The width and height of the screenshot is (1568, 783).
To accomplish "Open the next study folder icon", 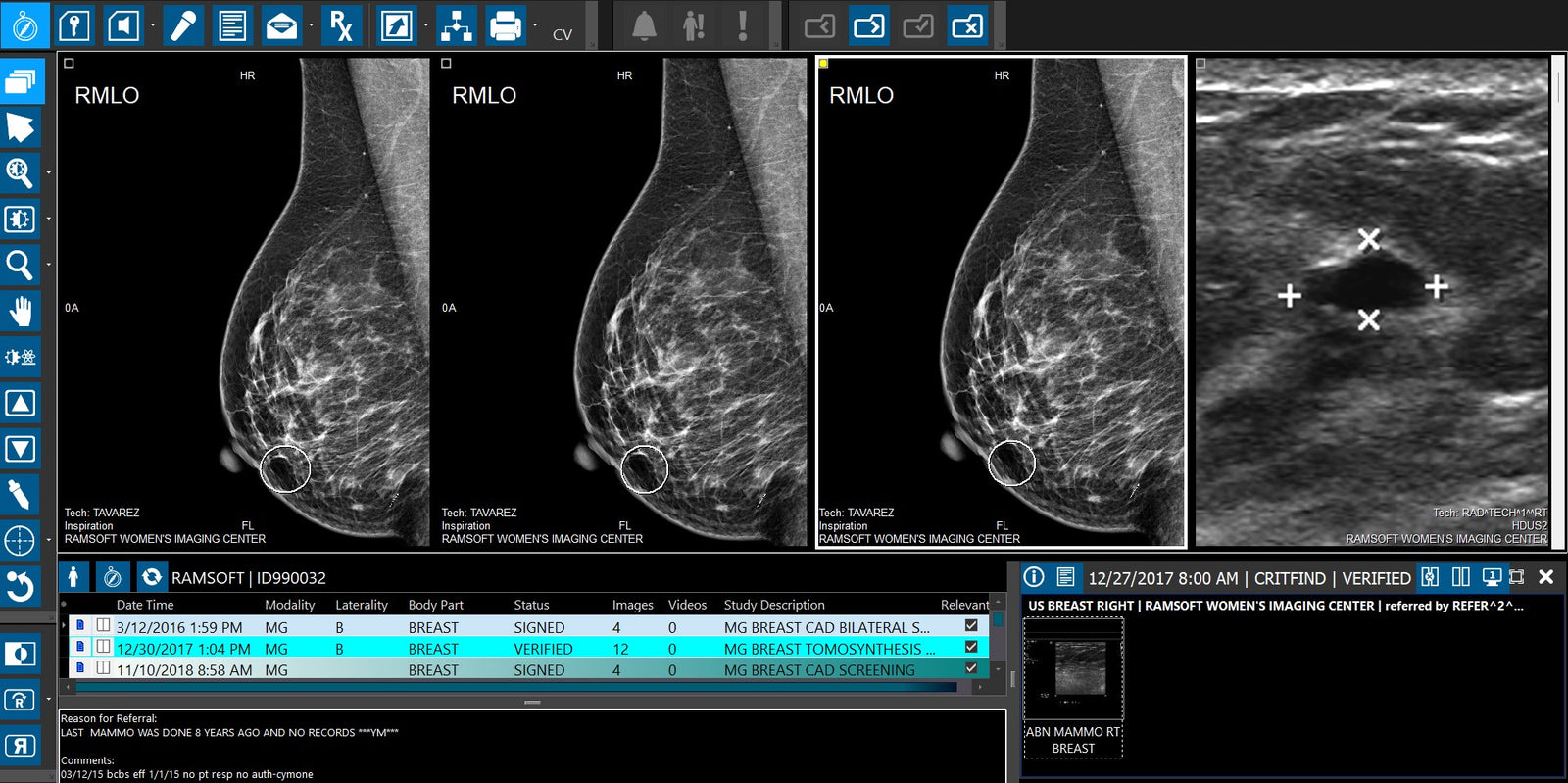I will tap(868, 25).
